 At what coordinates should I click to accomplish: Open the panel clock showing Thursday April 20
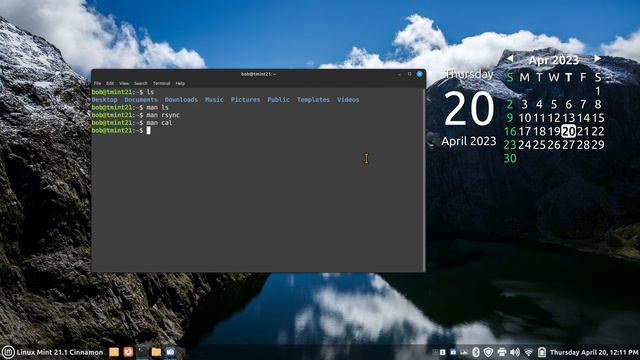[x=594, y=352]
